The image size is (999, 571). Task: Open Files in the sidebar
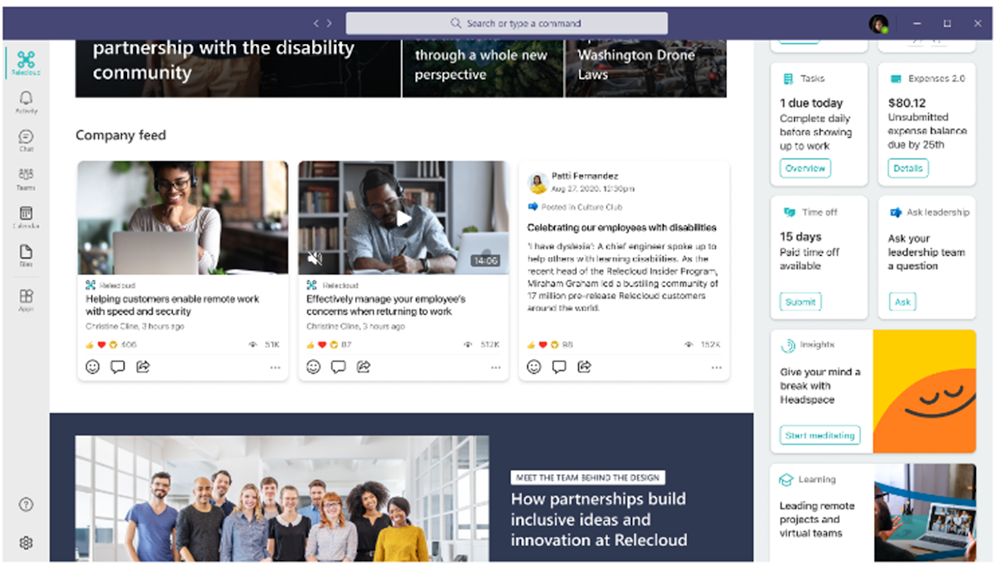(x=25, y=254)
